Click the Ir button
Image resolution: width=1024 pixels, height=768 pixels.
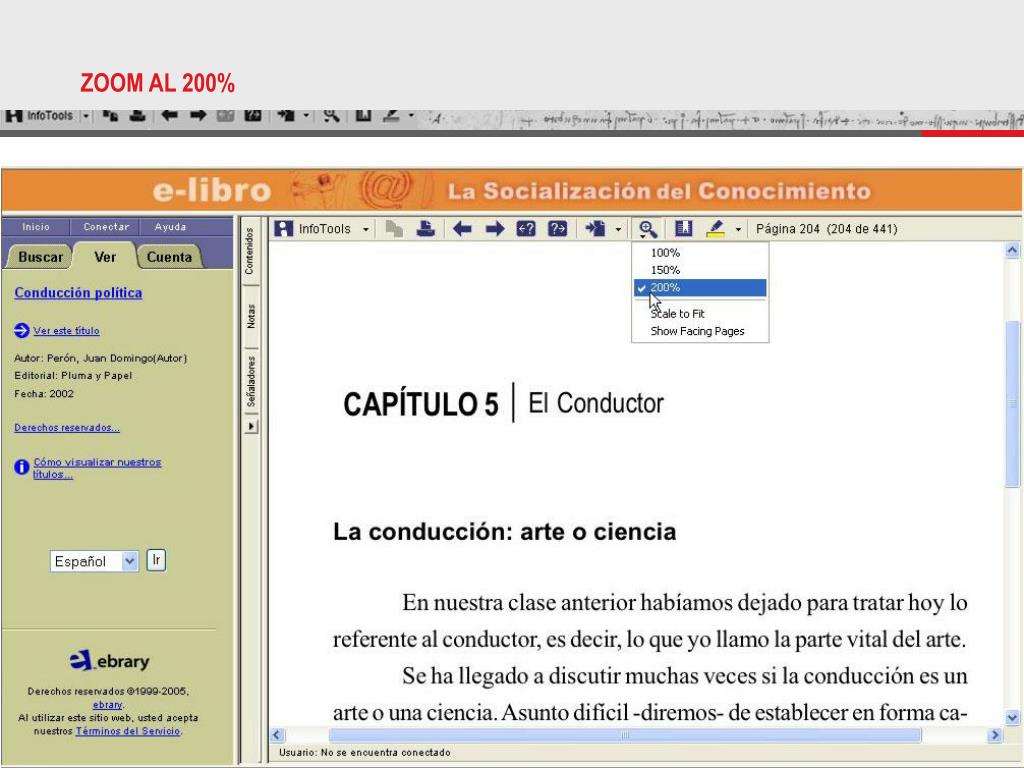[x=155, y=560]
